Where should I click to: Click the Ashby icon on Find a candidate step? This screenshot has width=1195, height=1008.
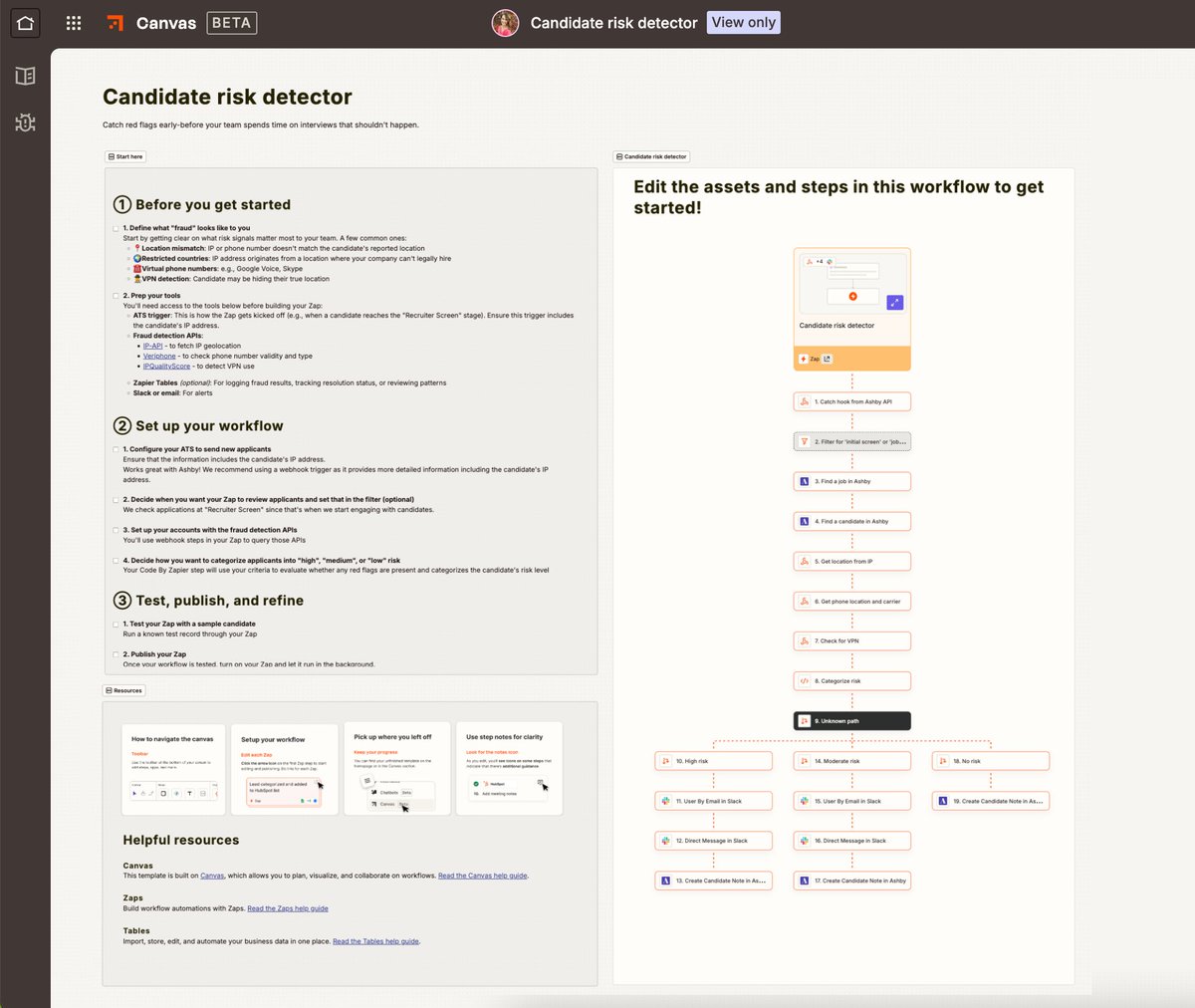pos(805,521)
